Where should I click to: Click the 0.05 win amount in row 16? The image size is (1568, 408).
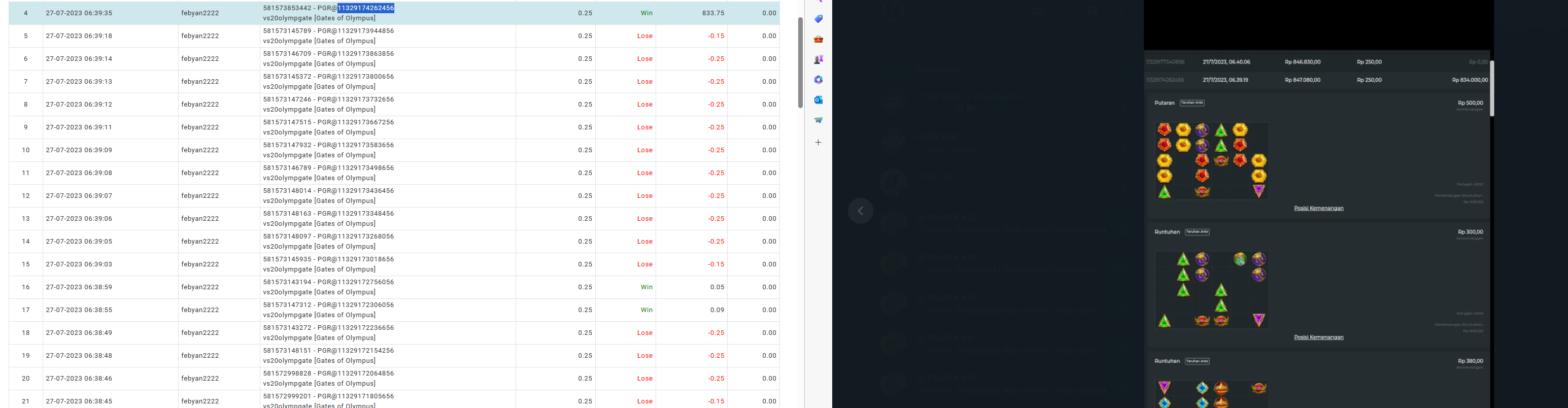pyautogui.click(x=717, y=287)
